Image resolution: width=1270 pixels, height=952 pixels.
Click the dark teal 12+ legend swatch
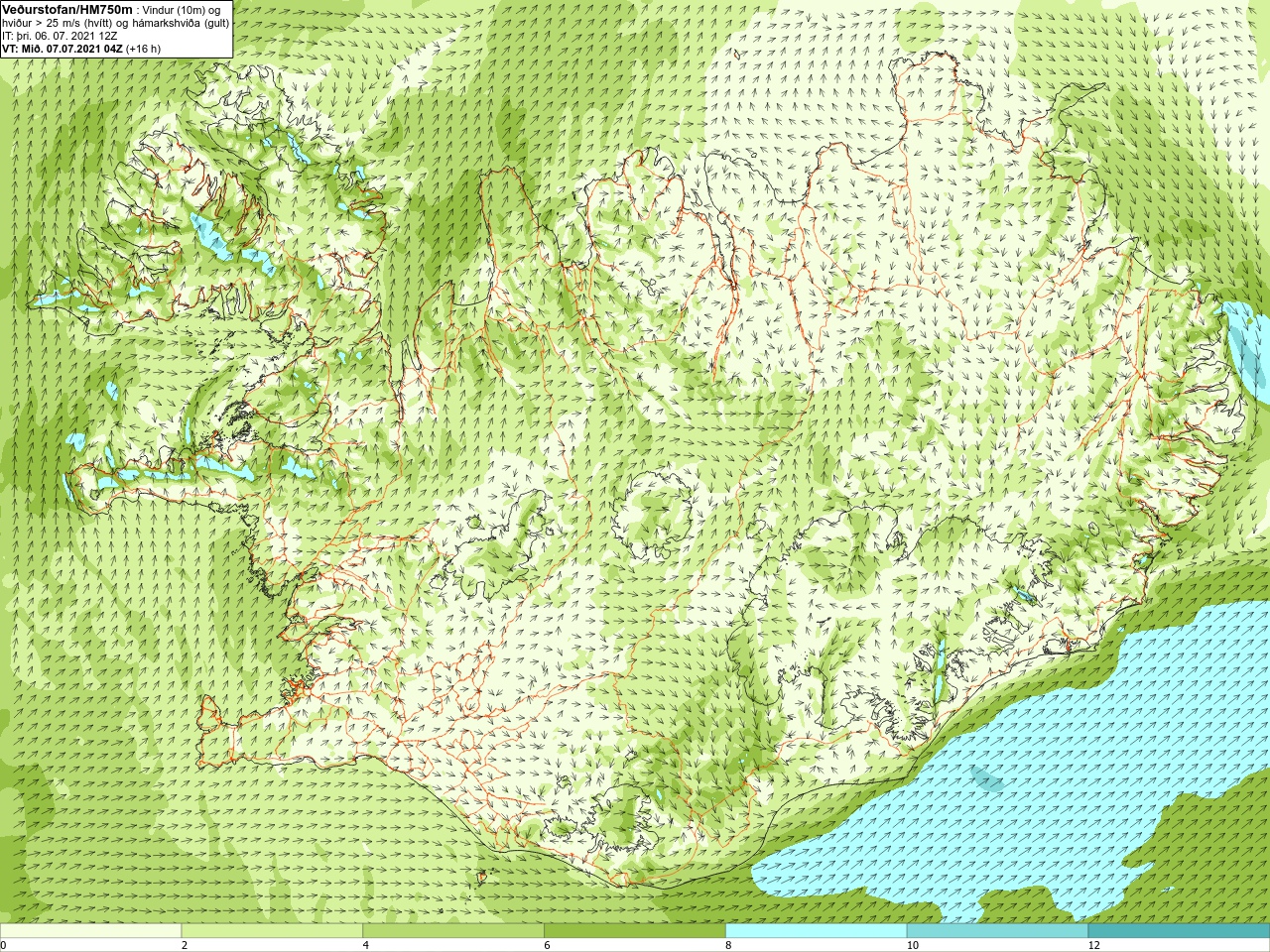pos(1179,931)
